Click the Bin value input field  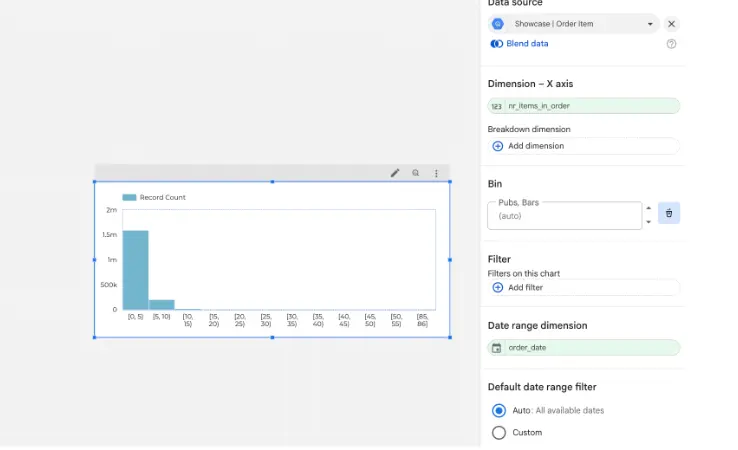coord(564,216)
